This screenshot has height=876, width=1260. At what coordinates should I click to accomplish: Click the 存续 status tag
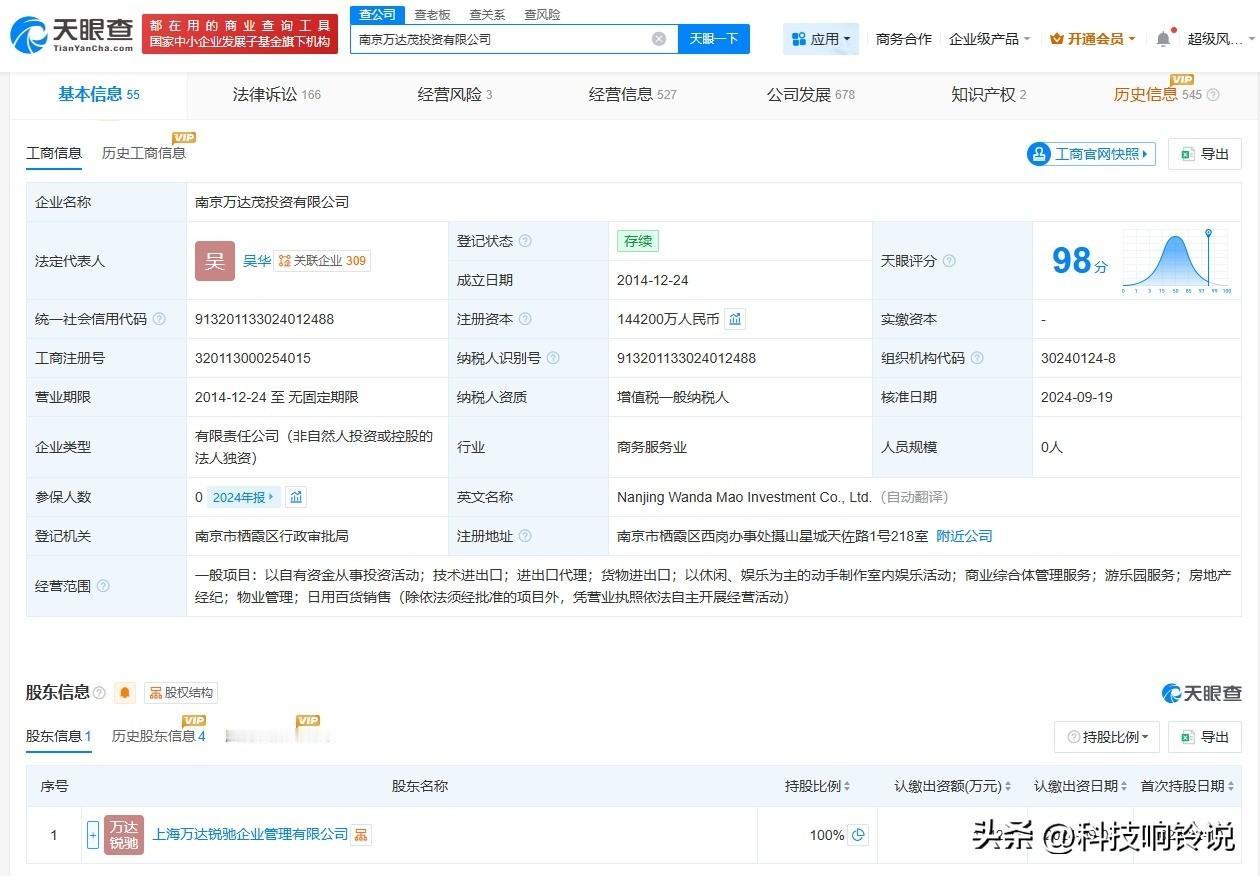point(638,241)
